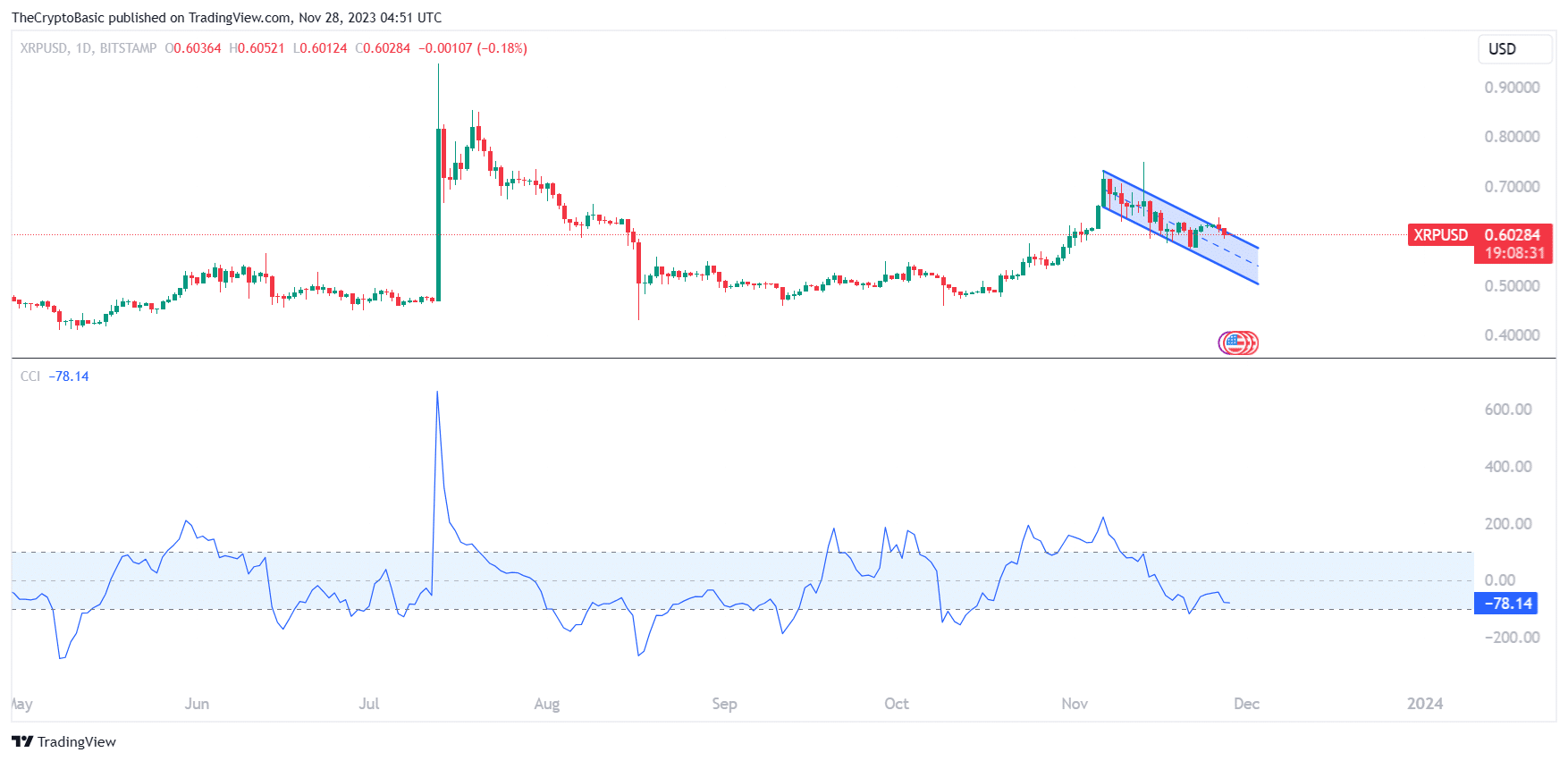Click the Aug date axis label
The width and height of the screenshot is (1568, 761).
coord(547,704)
